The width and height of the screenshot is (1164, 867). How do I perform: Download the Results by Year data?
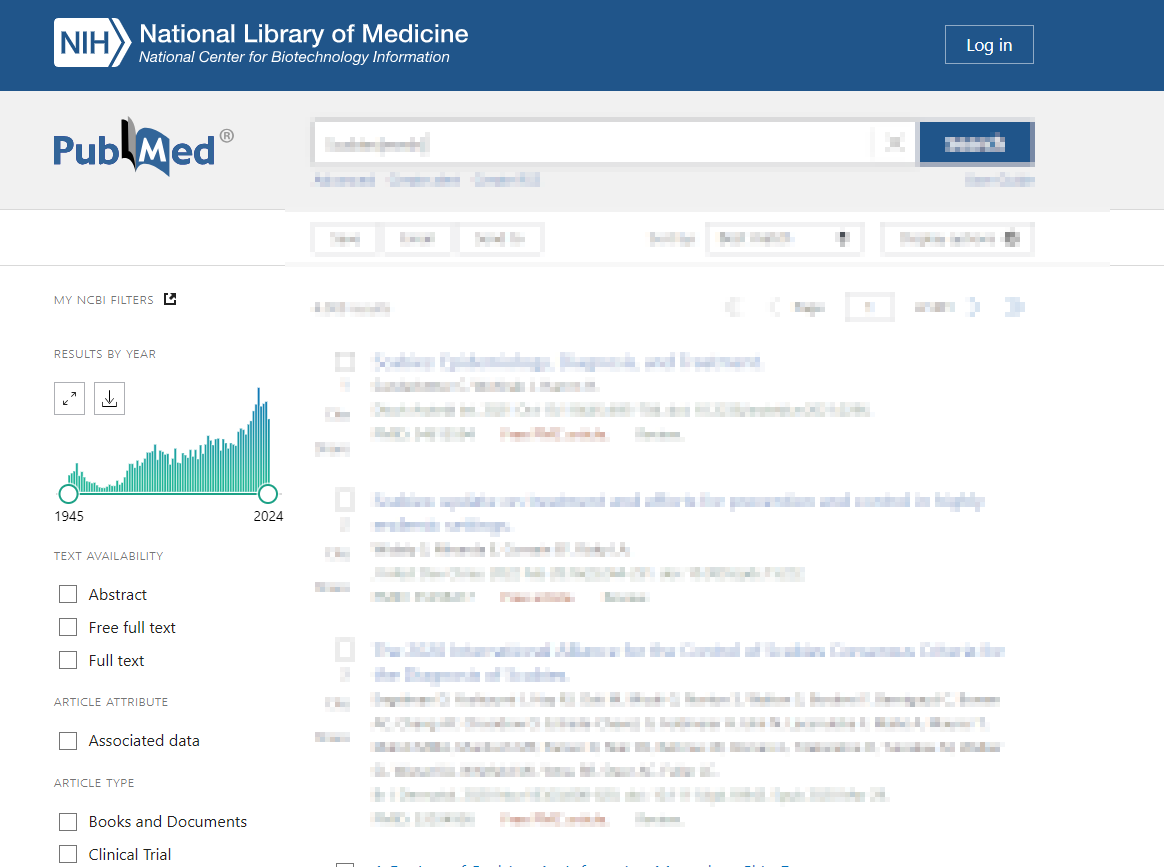tap(110, 398)
